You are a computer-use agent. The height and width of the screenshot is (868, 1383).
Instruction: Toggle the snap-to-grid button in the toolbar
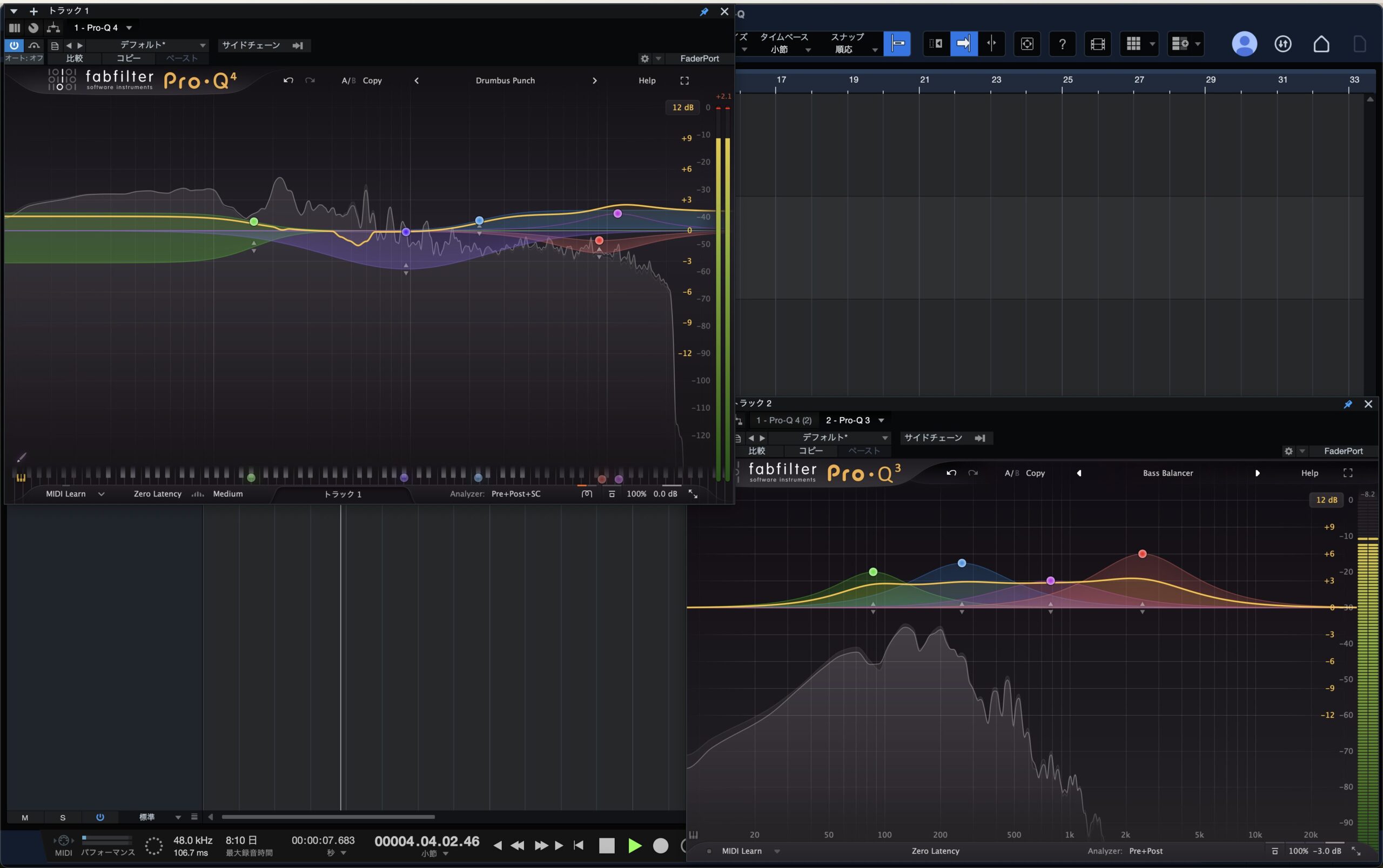897,44
